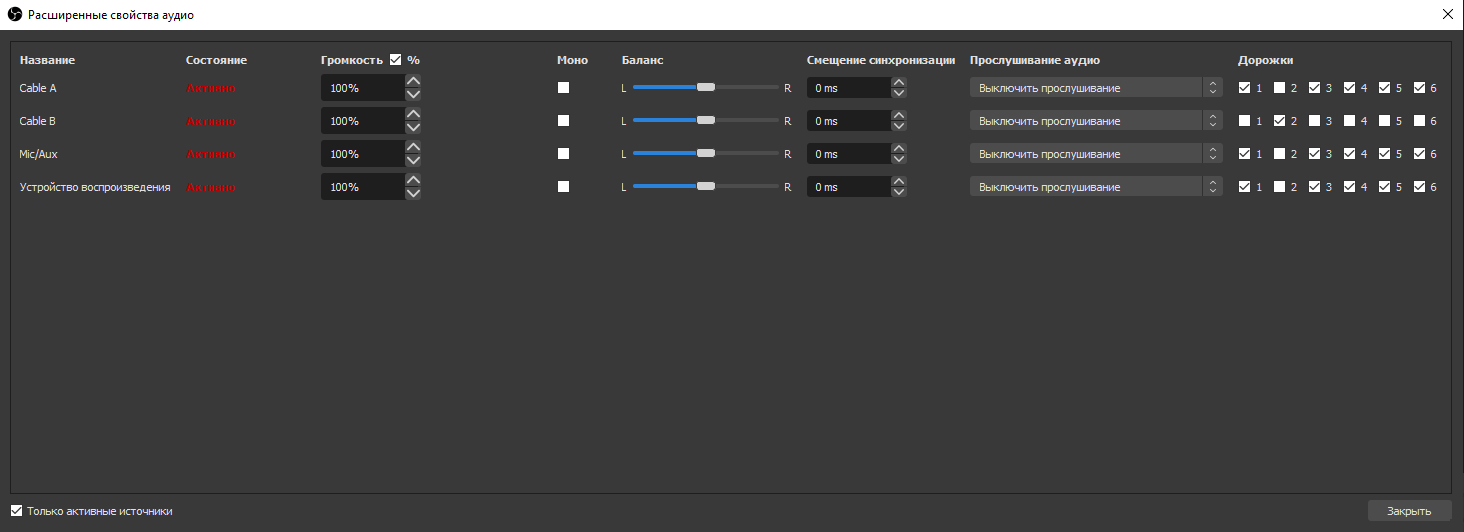Click the OBS logo in title bar
Screen dimensions: 1464x532
point(14,15)
